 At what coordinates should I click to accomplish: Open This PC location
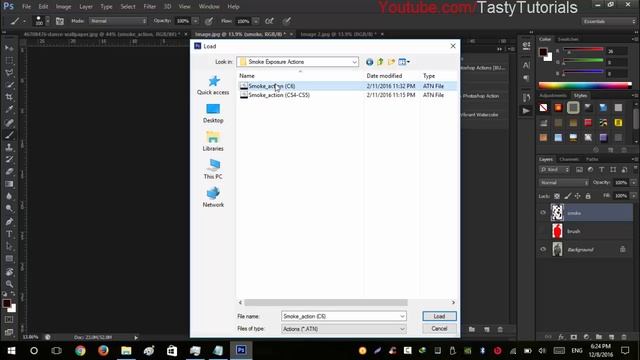(x=213, y=169)
